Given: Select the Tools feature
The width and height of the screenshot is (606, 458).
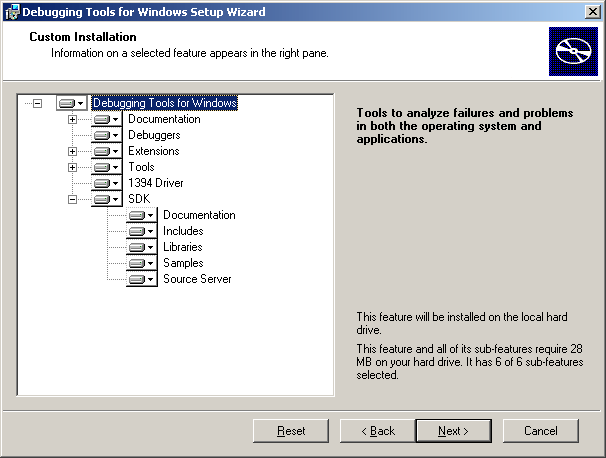Looking at the screenshot, I should [141, 167].
